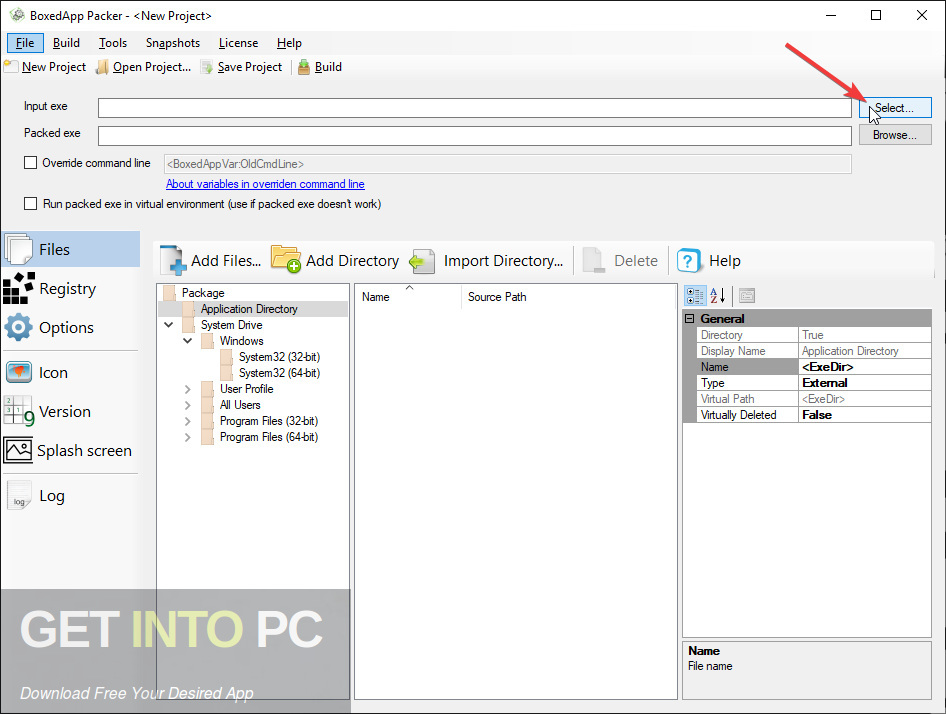Click the BoxedApp Packer title bar icon
946x714 pixels.
pyautogui.click(x=17, y=15)
